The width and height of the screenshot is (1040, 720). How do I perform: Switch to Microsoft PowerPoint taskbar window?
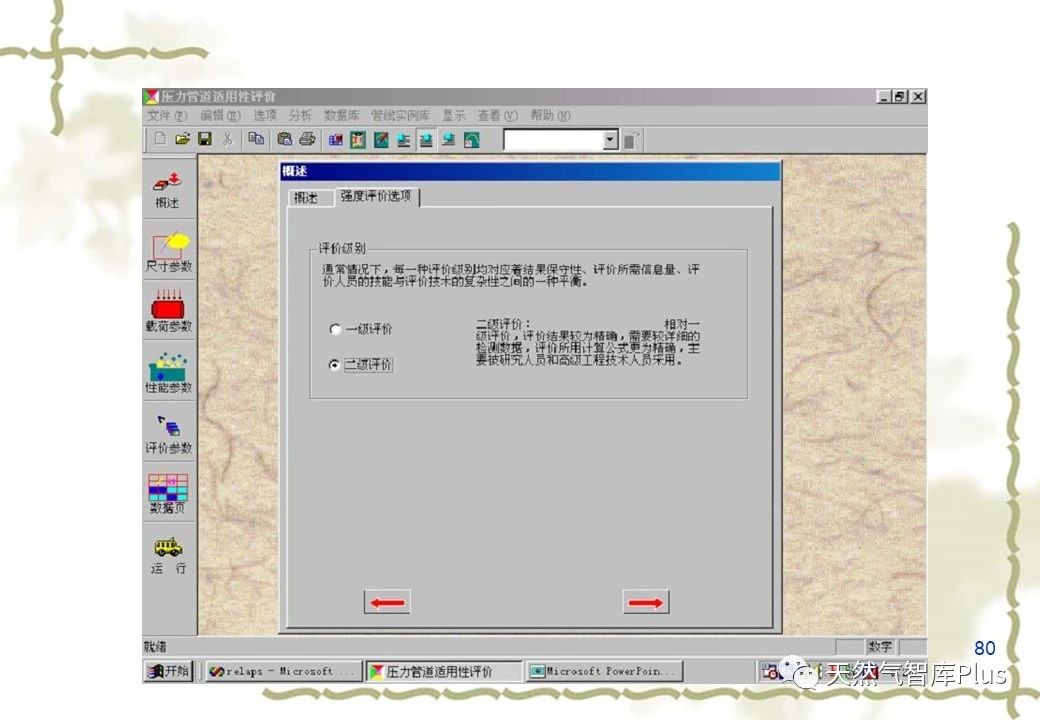[604, 671]
